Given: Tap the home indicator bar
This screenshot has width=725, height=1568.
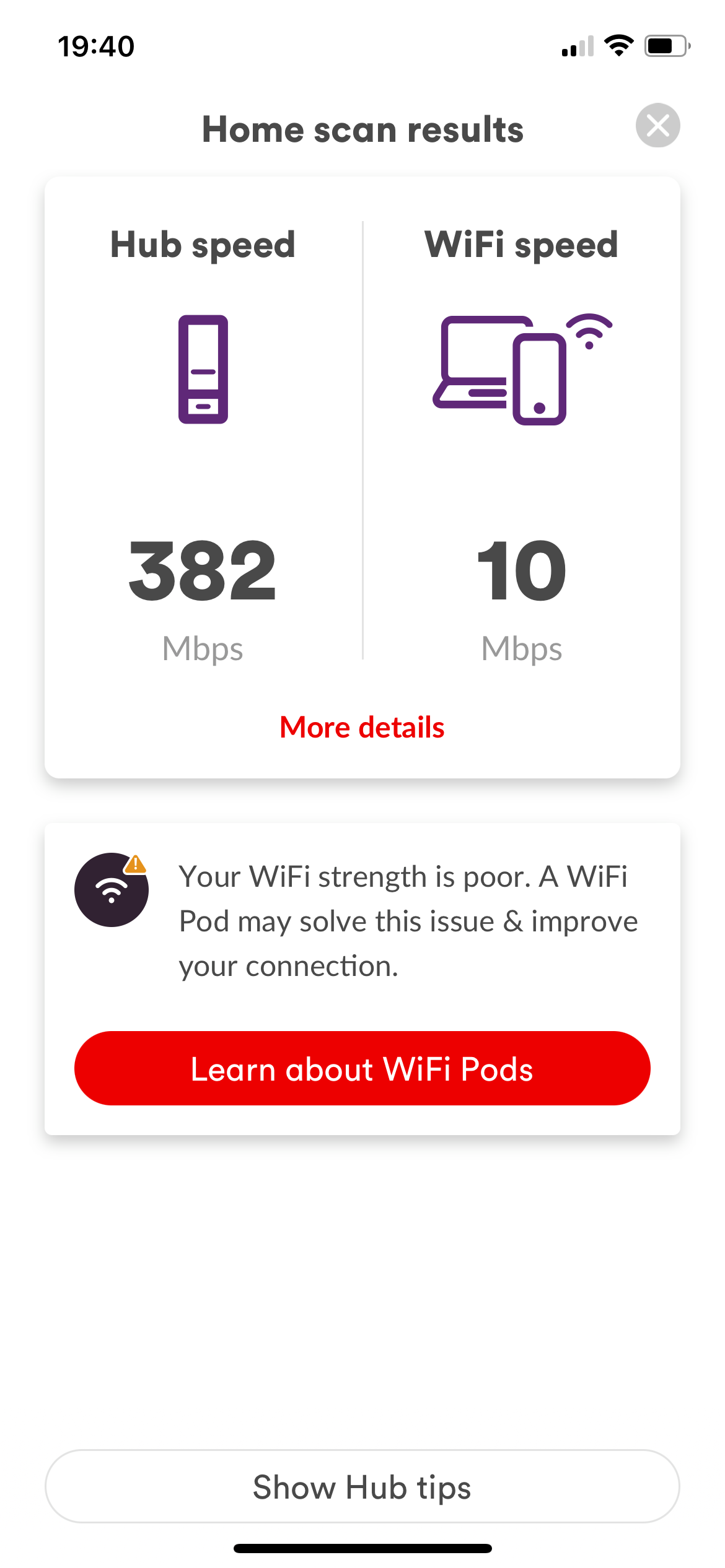Looking at the screenshot, I should pos(362,1548).
